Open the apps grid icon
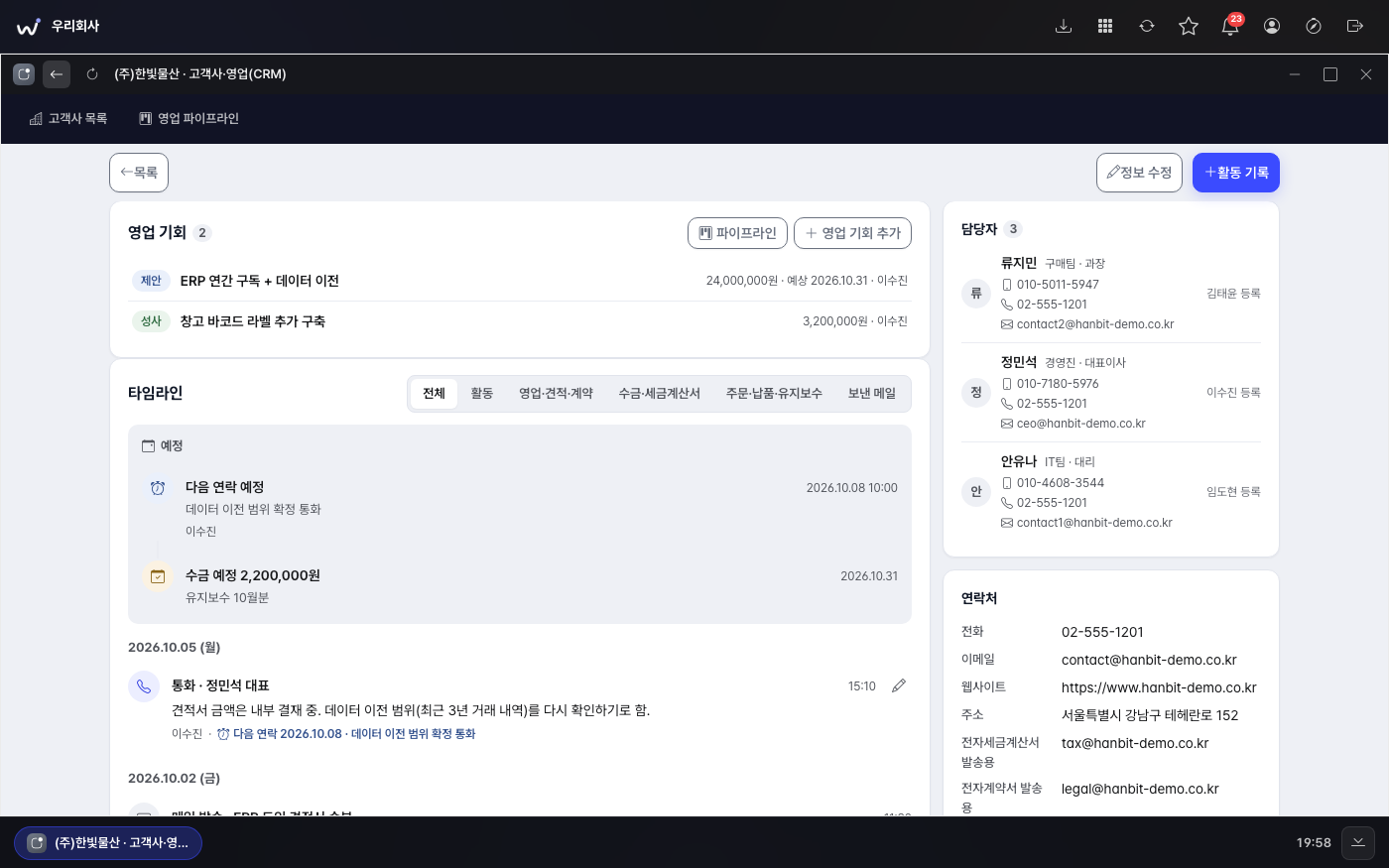Screen dimensions: 1389x868 (1105, 26)
